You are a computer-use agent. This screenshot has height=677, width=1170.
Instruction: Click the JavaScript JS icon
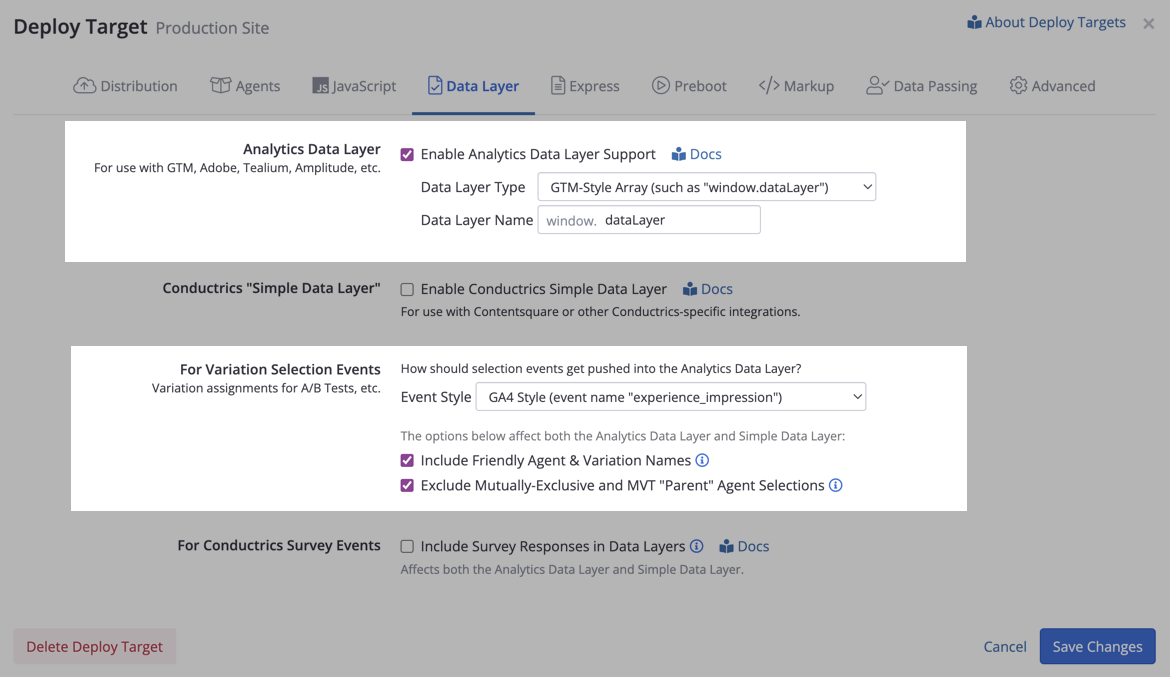[x=320, y=86]
